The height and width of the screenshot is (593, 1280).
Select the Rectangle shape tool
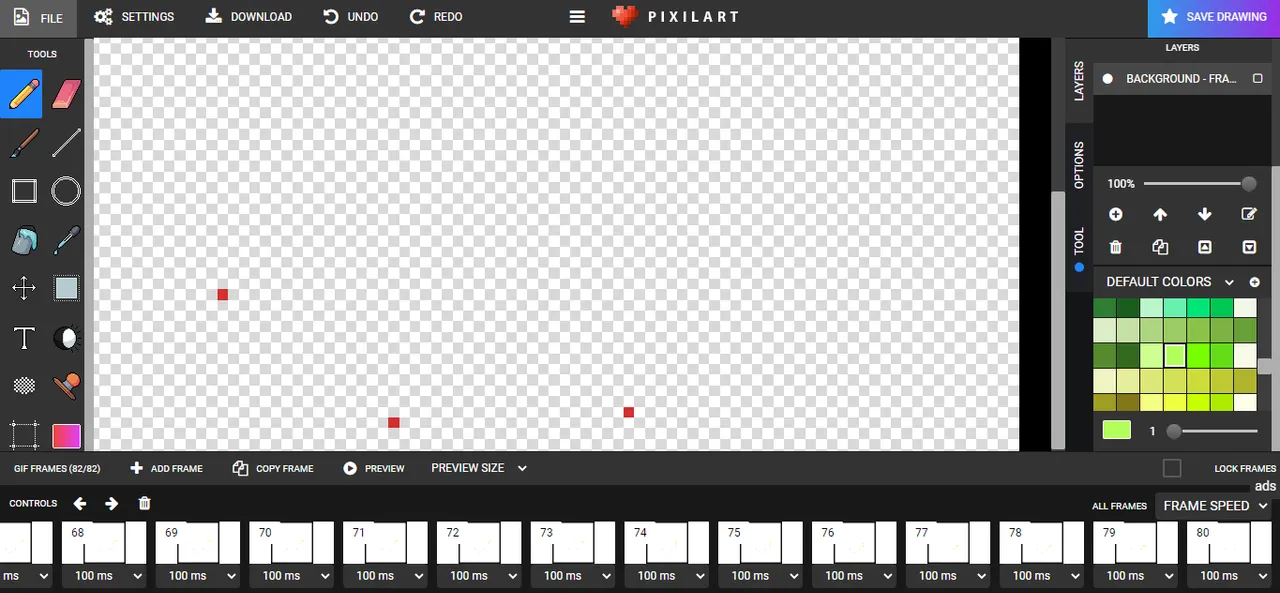tap(23, 191)
